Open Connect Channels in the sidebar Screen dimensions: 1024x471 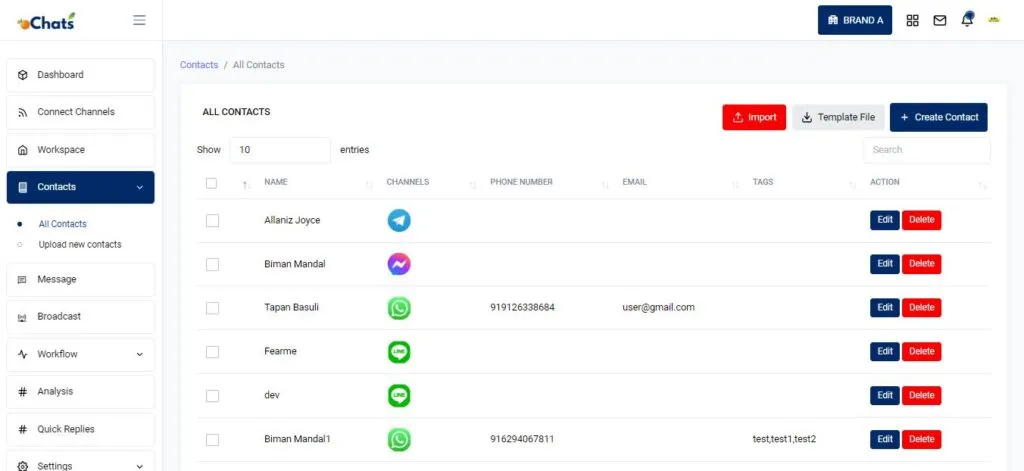coord(81,112)
